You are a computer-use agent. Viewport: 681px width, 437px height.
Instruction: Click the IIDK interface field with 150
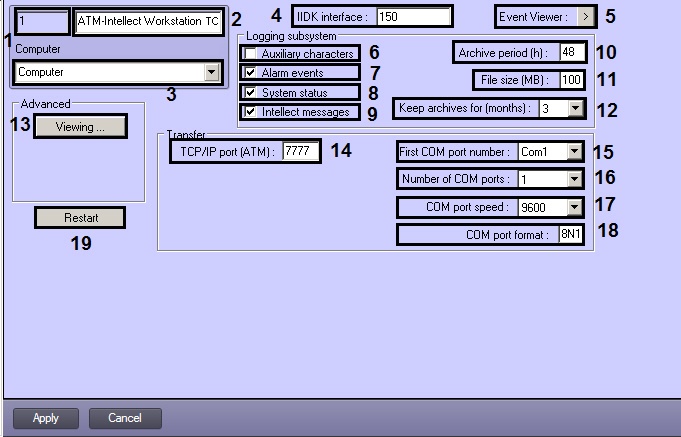413,17
